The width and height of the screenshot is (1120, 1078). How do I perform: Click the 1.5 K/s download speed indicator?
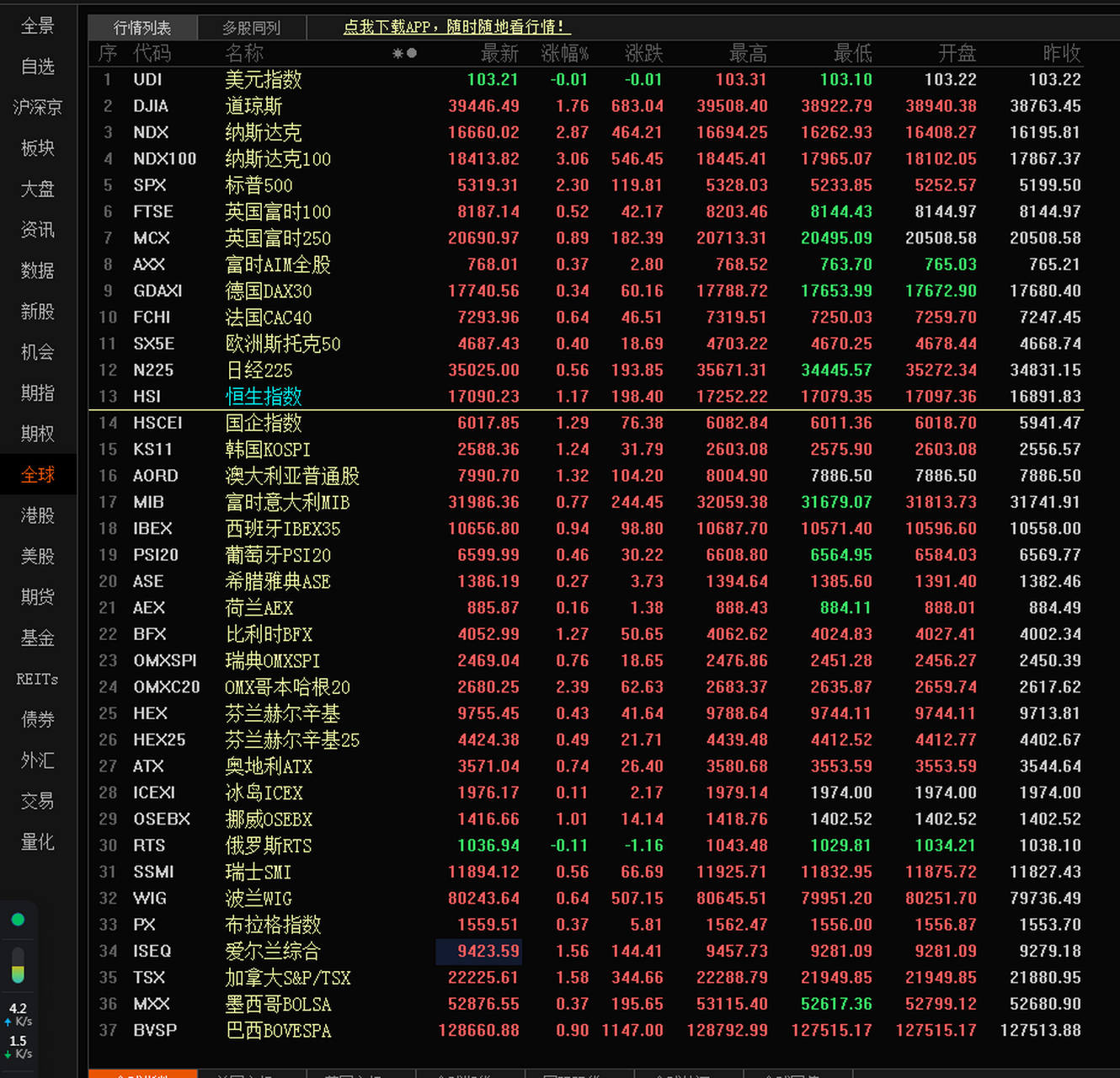point(19,1047)
